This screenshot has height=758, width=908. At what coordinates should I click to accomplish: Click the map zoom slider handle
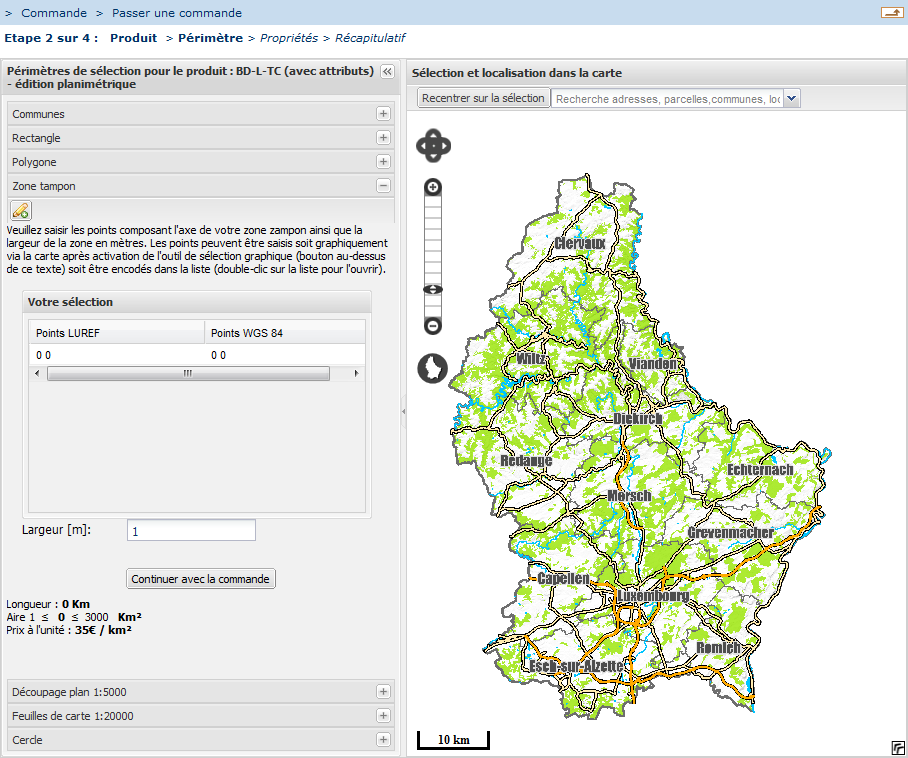click(433, 290)
